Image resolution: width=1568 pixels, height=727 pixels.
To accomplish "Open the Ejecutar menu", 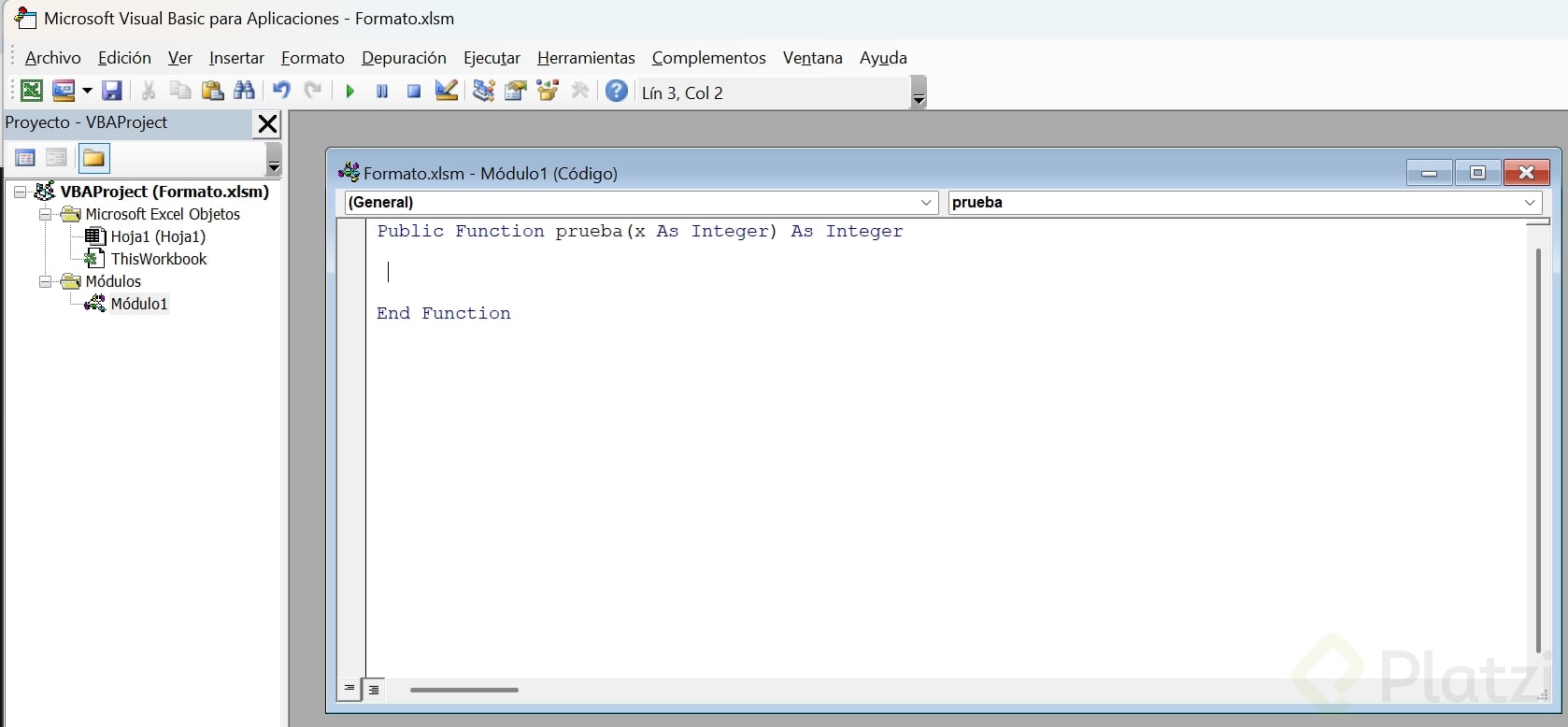I will click(492, 58).
